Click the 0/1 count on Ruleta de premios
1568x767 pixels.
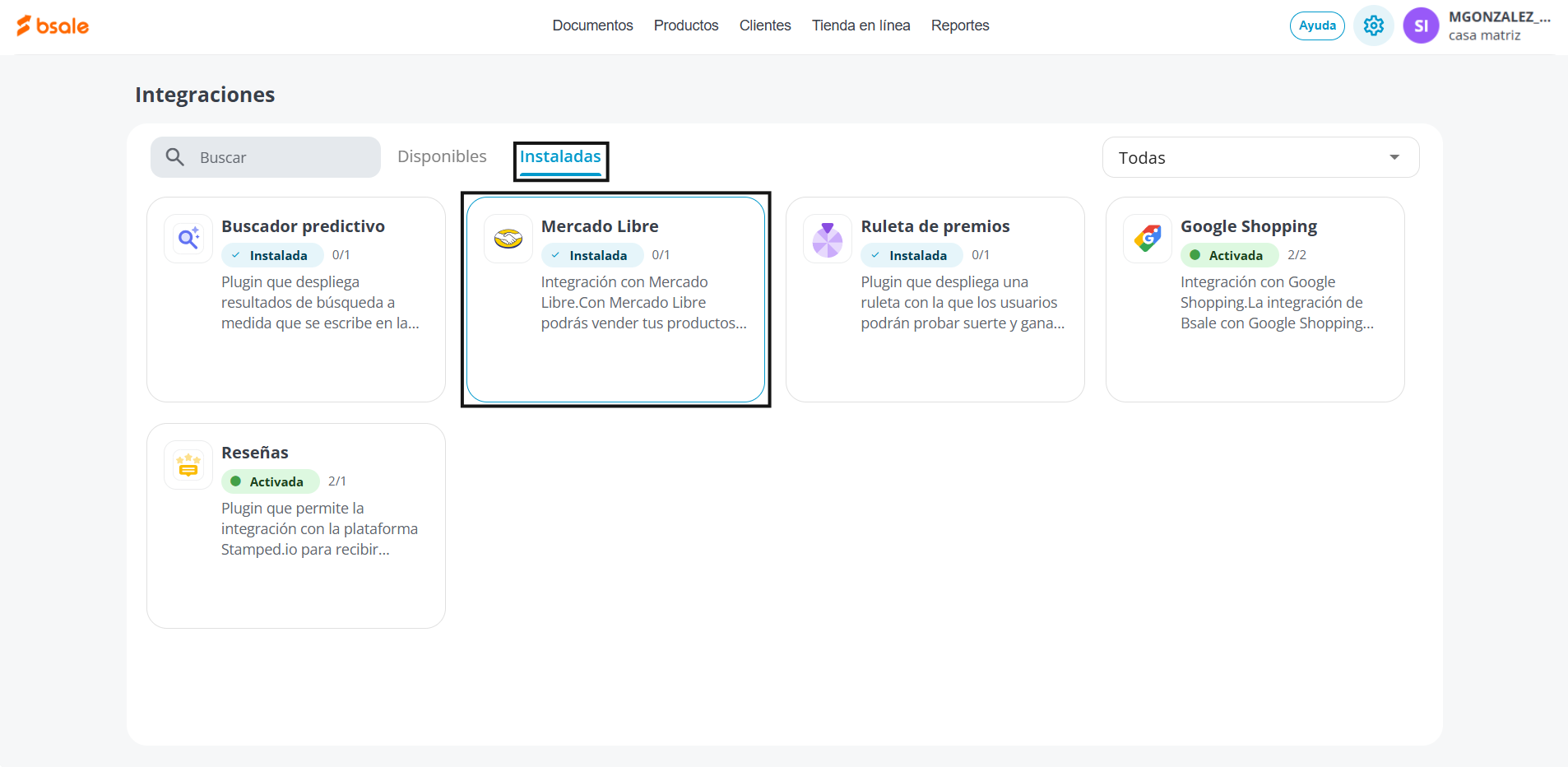click(981, 255)
